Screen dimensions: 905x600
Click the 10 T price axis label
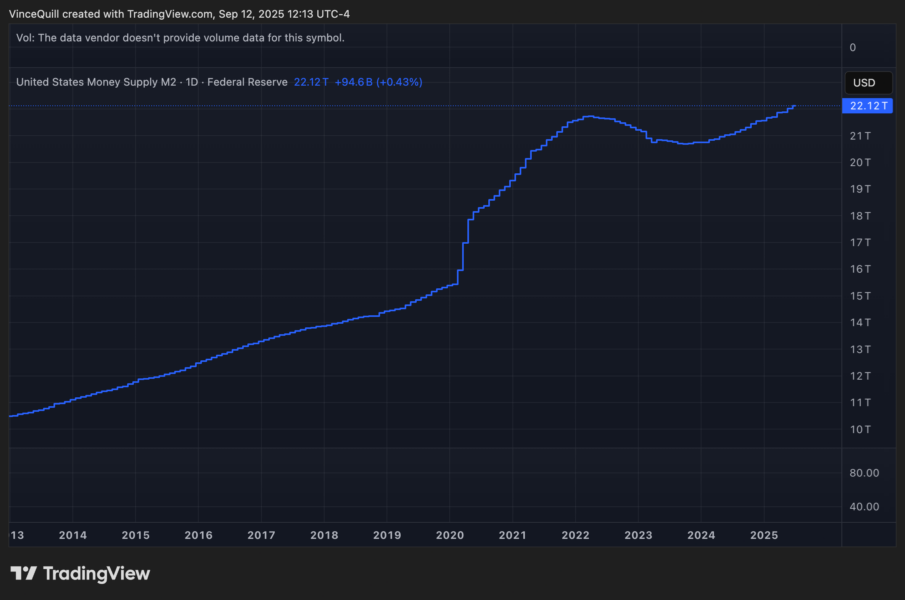click(x=859, y=429)
